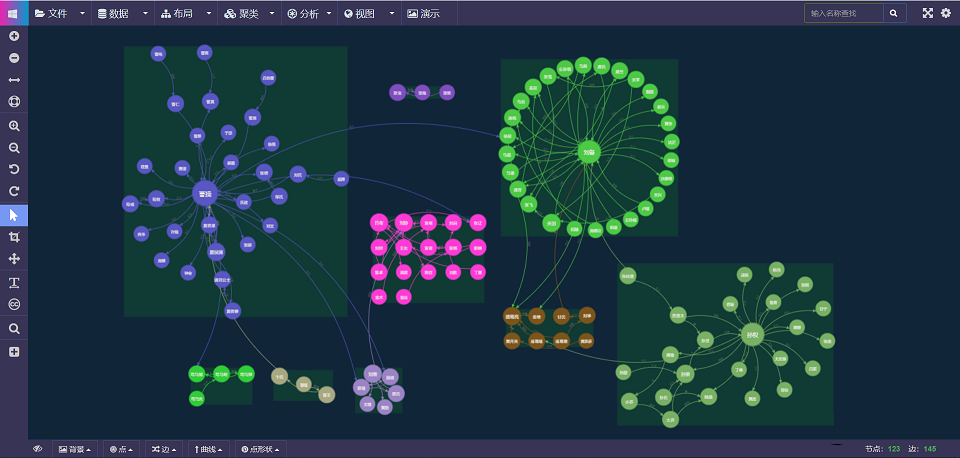The image size is (960, 458).
Task: Enter fullscreen with the expand arrows icon
Action: 928,13
